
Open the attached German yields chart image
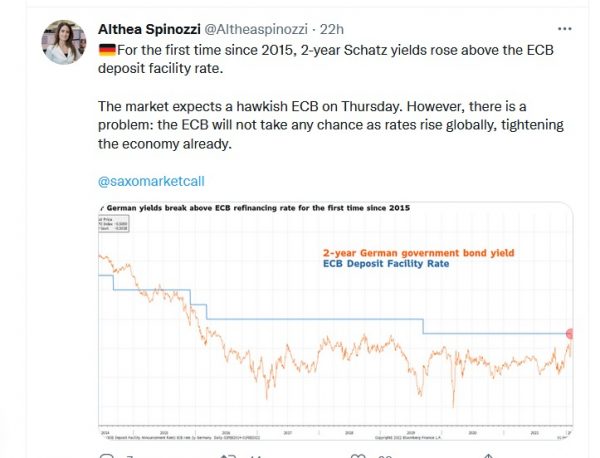click(336, 321)
